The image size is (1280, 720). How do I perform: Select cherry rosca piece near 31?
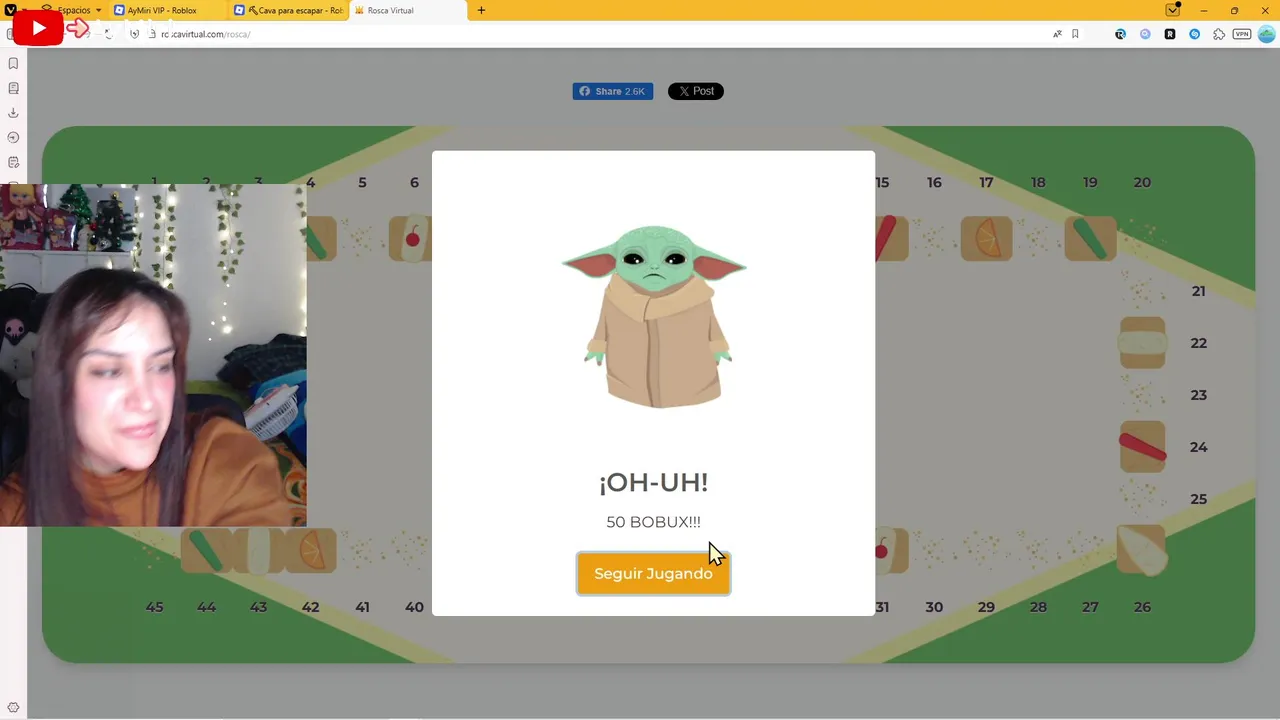pyautogui.click(x=891, y=550)
